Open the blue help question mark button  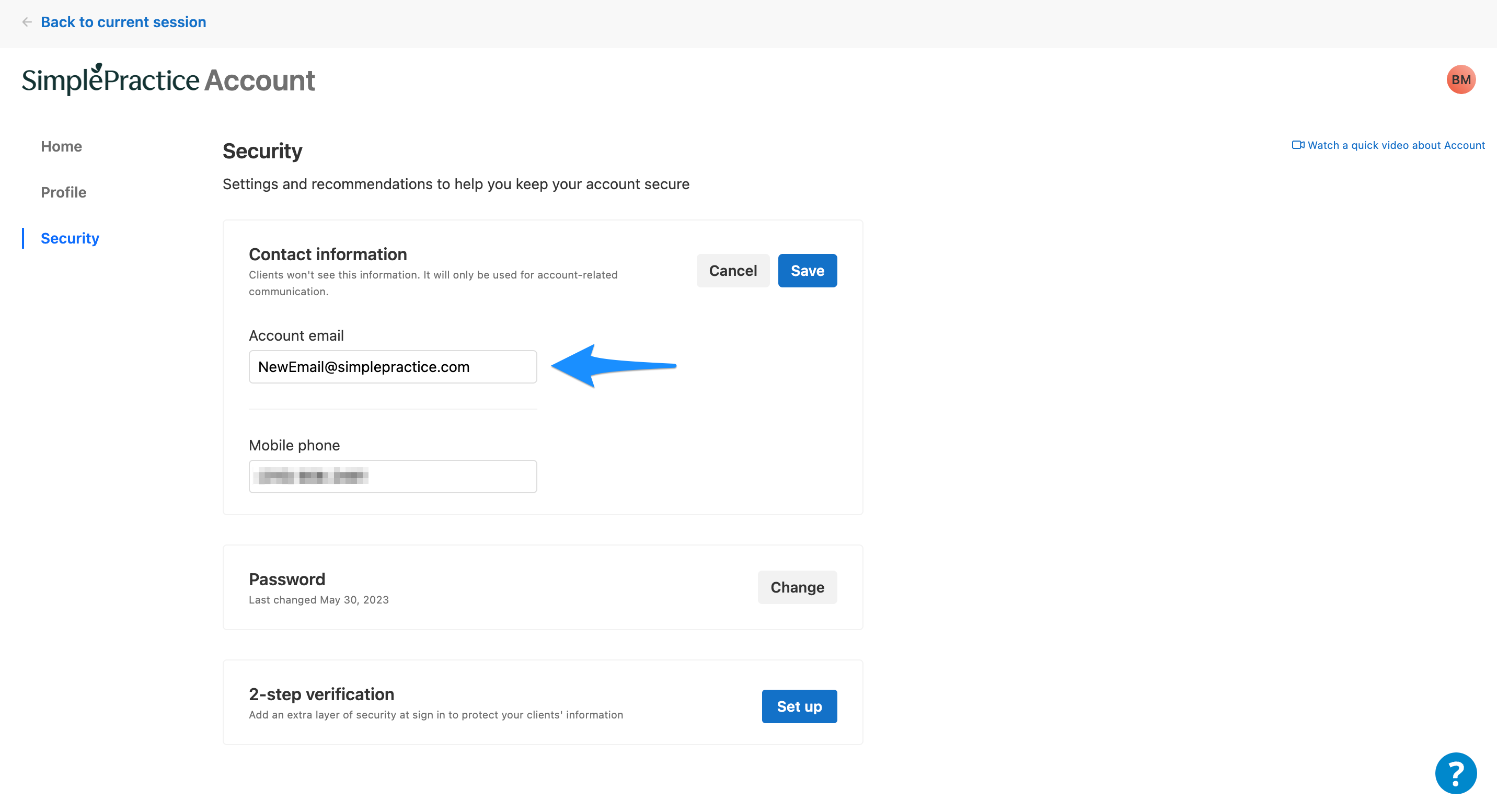pos(1455,772)
